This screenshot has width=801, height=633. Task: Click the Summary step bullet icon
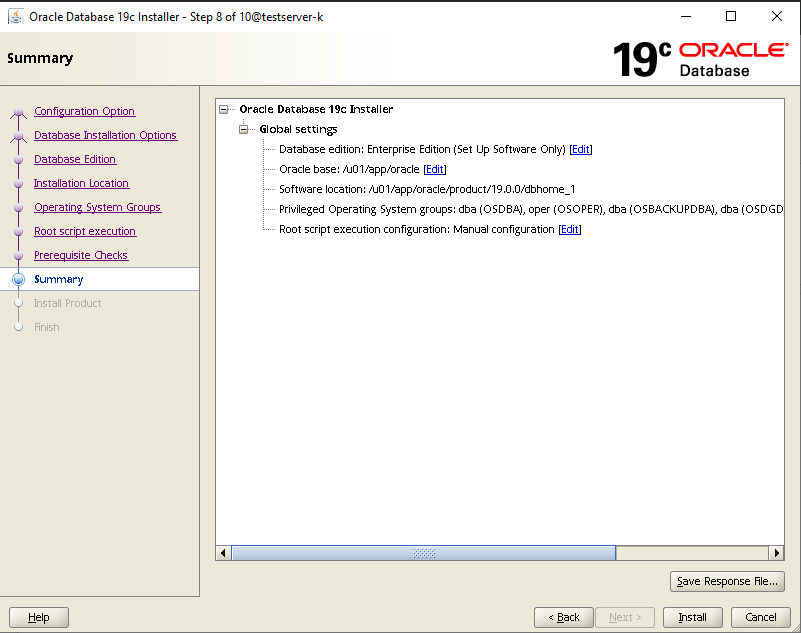click(x=18, y=279)
